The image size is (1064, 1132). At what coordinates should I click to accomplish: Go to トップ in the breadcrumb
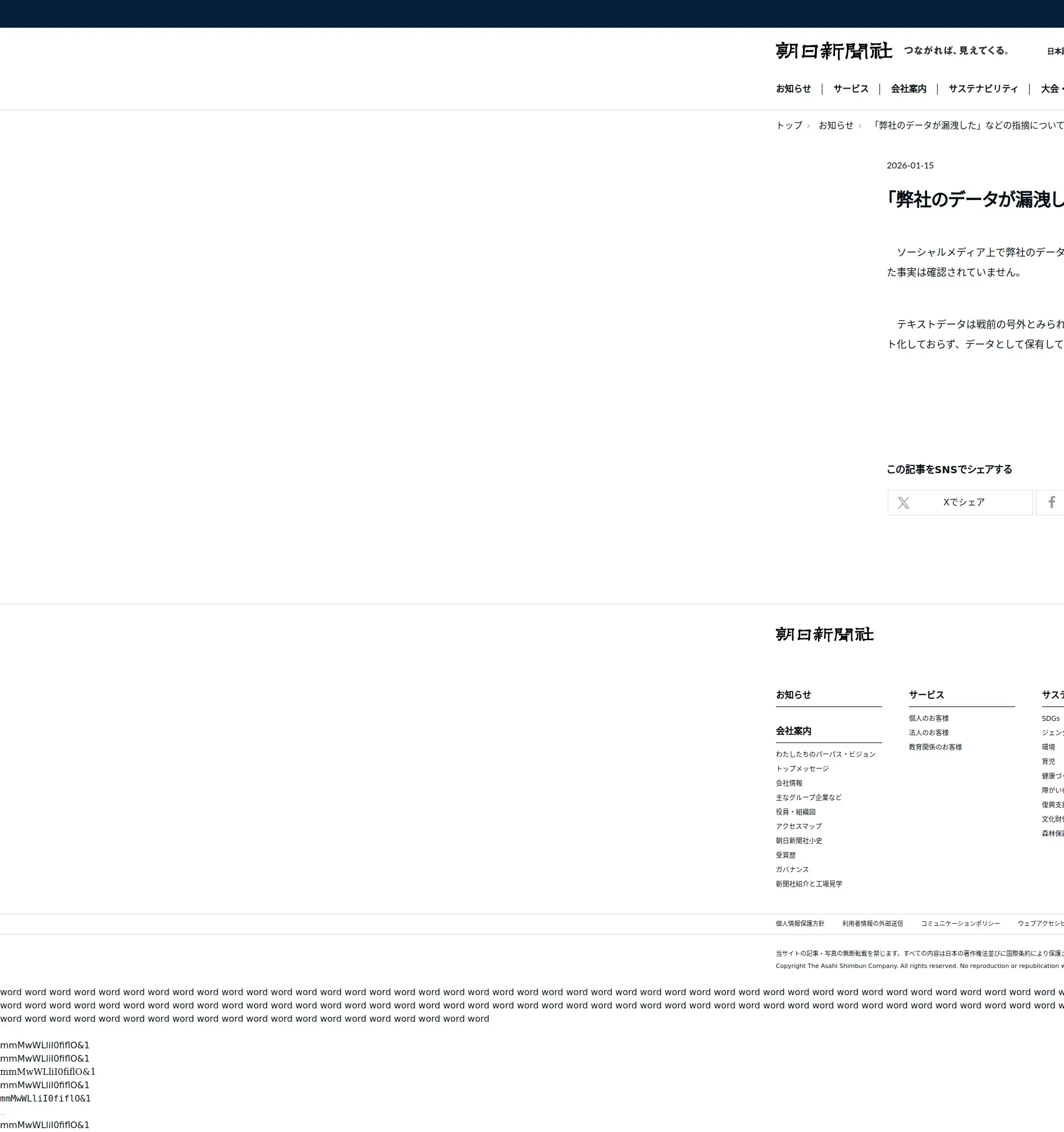789,125
